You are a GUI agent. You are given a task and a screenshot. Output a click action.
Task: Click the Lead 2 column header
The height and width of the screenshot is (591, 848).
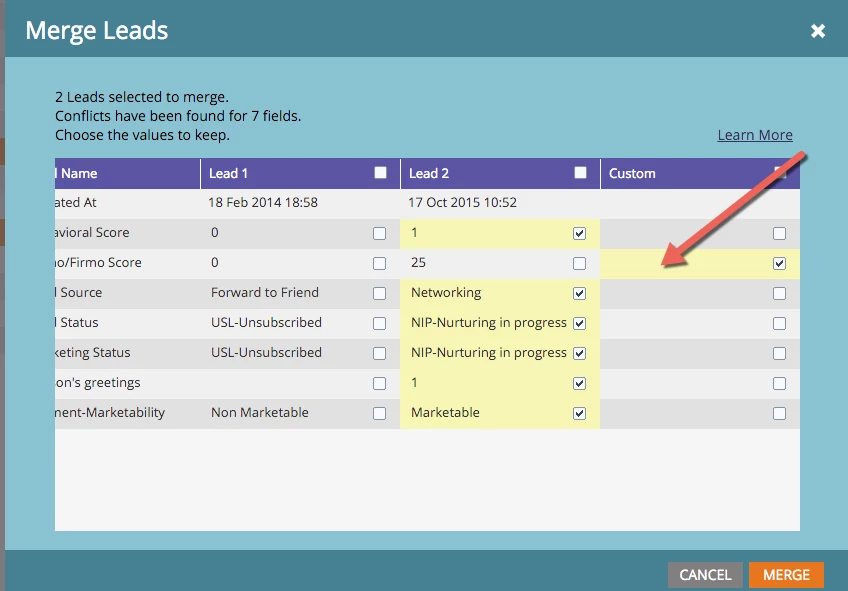pyautogui.click(x=500, y=174)
